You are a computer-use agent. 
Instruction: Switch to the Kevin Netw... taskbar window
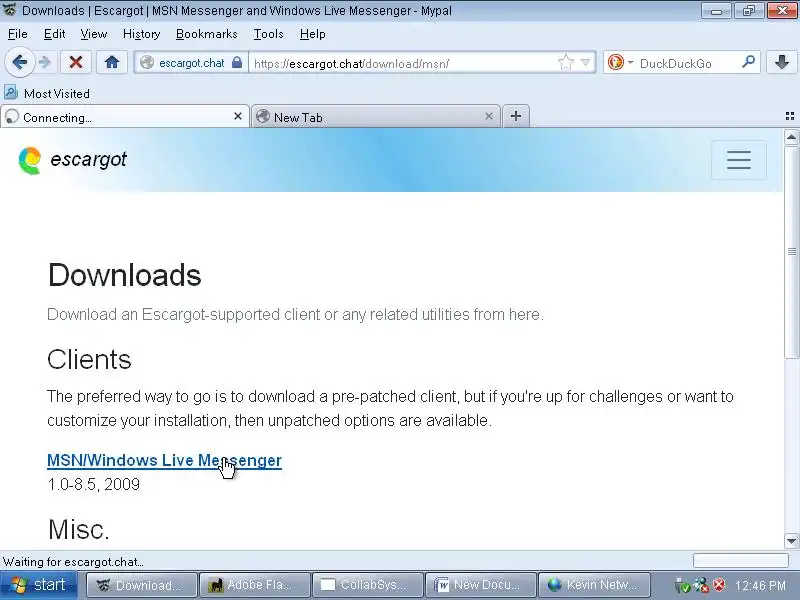coord(594,585)
